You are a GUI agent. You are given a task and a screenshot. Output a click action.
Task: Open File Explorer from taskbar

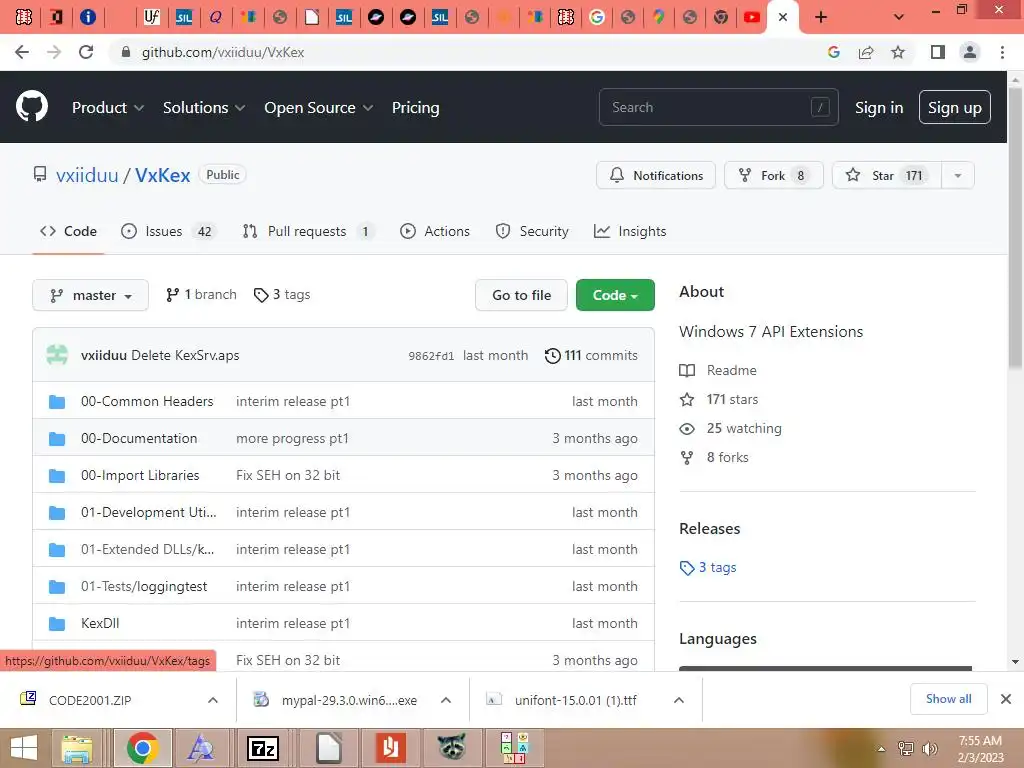point(76,748)
